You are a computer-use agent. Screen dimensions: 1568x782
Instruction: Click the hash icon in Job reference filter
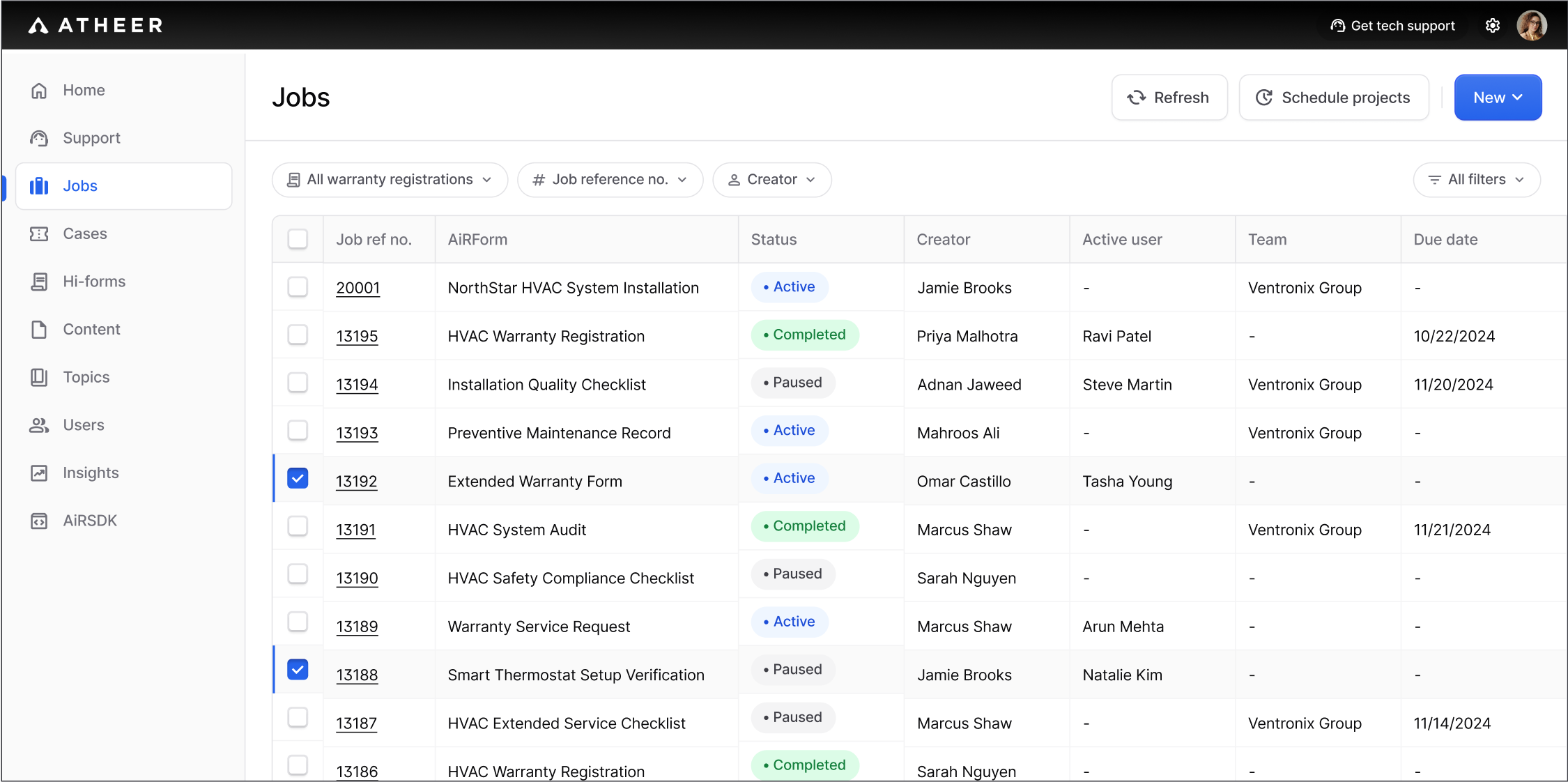[x=539, y=180]
